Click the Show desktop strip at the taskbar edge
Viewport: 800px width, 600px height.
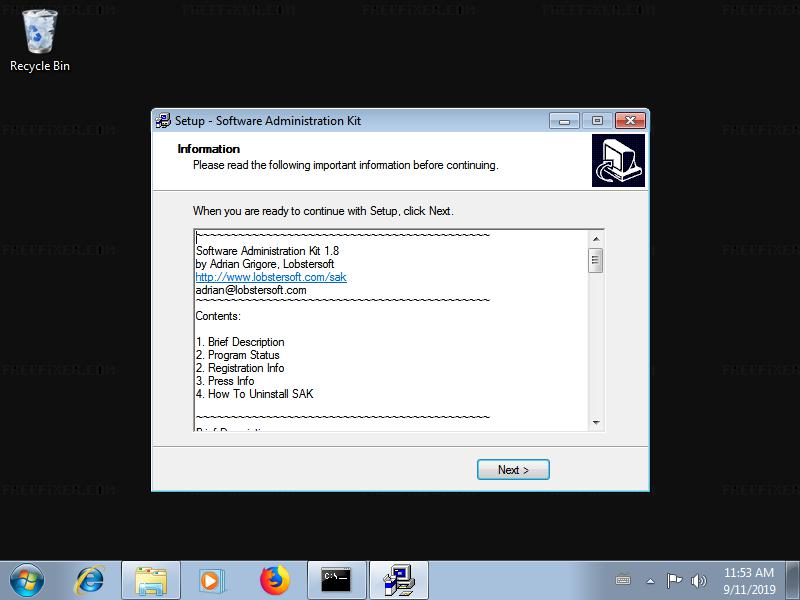pyautogui.click(x=793, y=581)
